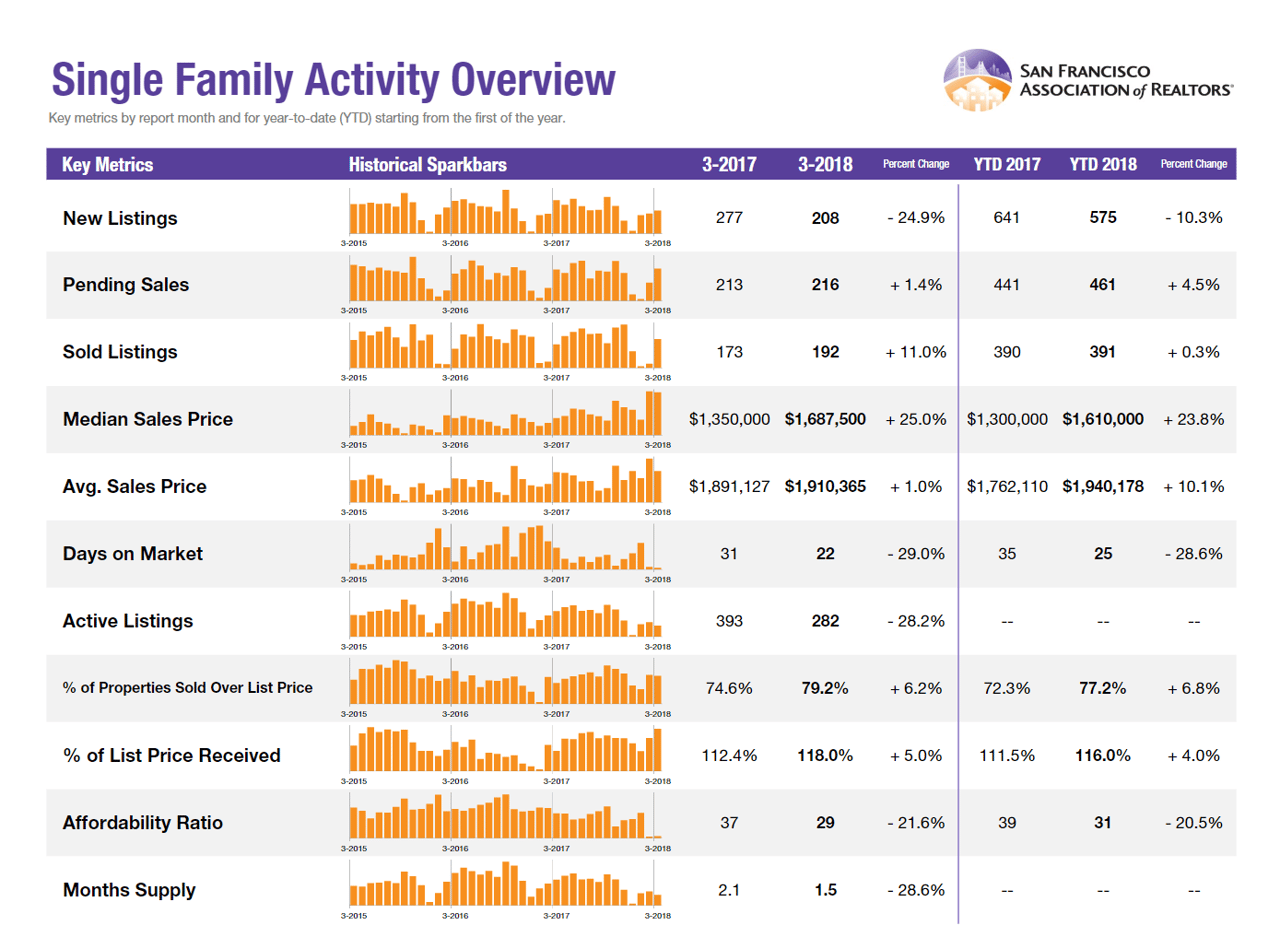
Task: Click the Key Metrics column header
Action: pyautogui.click(x=107, y=165)
